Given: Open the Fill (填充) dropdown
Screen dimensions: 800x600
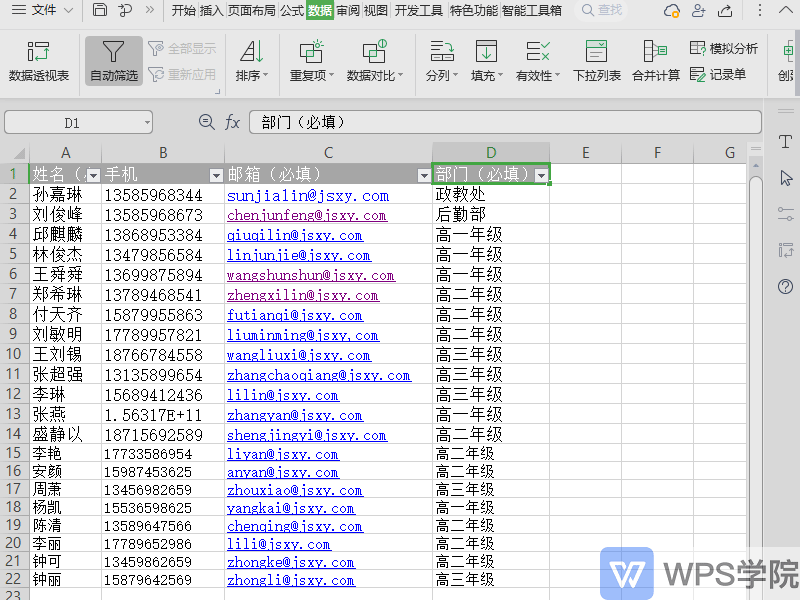Looking at the screenshot, I should [486, 61].
